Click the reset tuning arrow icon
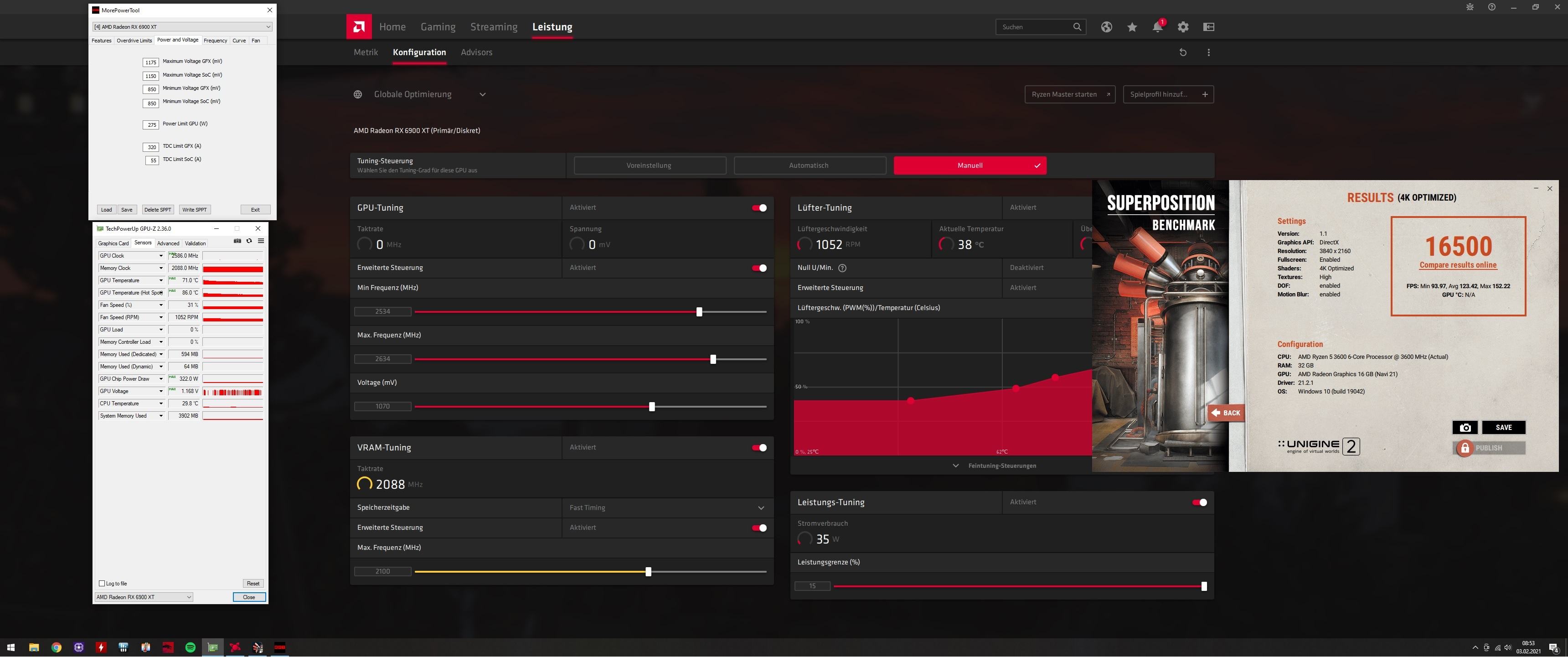 [1183, 52]
